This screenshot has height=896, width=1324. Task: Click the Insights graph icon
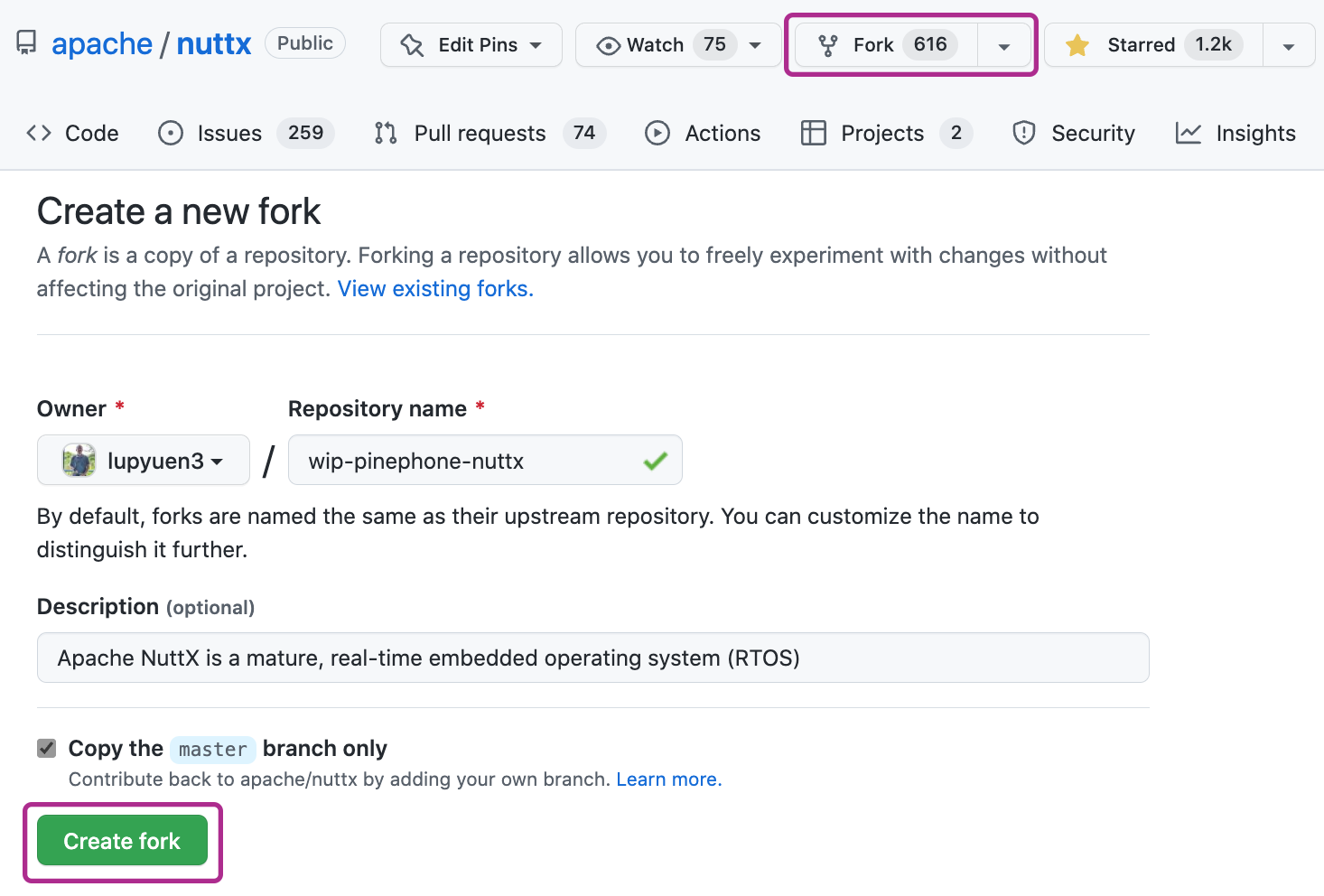(x=1189, y=134)
